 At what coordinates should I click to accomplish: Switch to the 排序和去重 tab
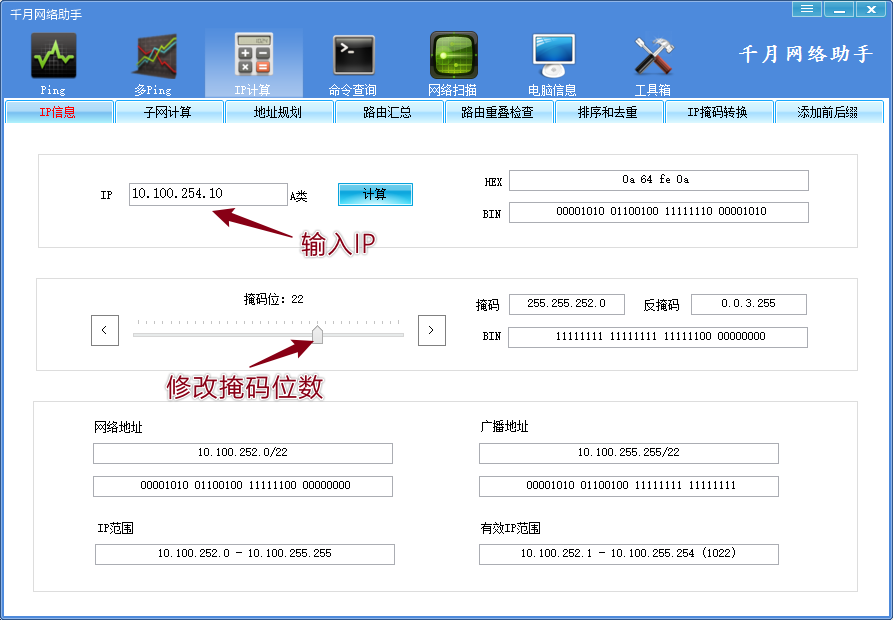click(608, 112)
